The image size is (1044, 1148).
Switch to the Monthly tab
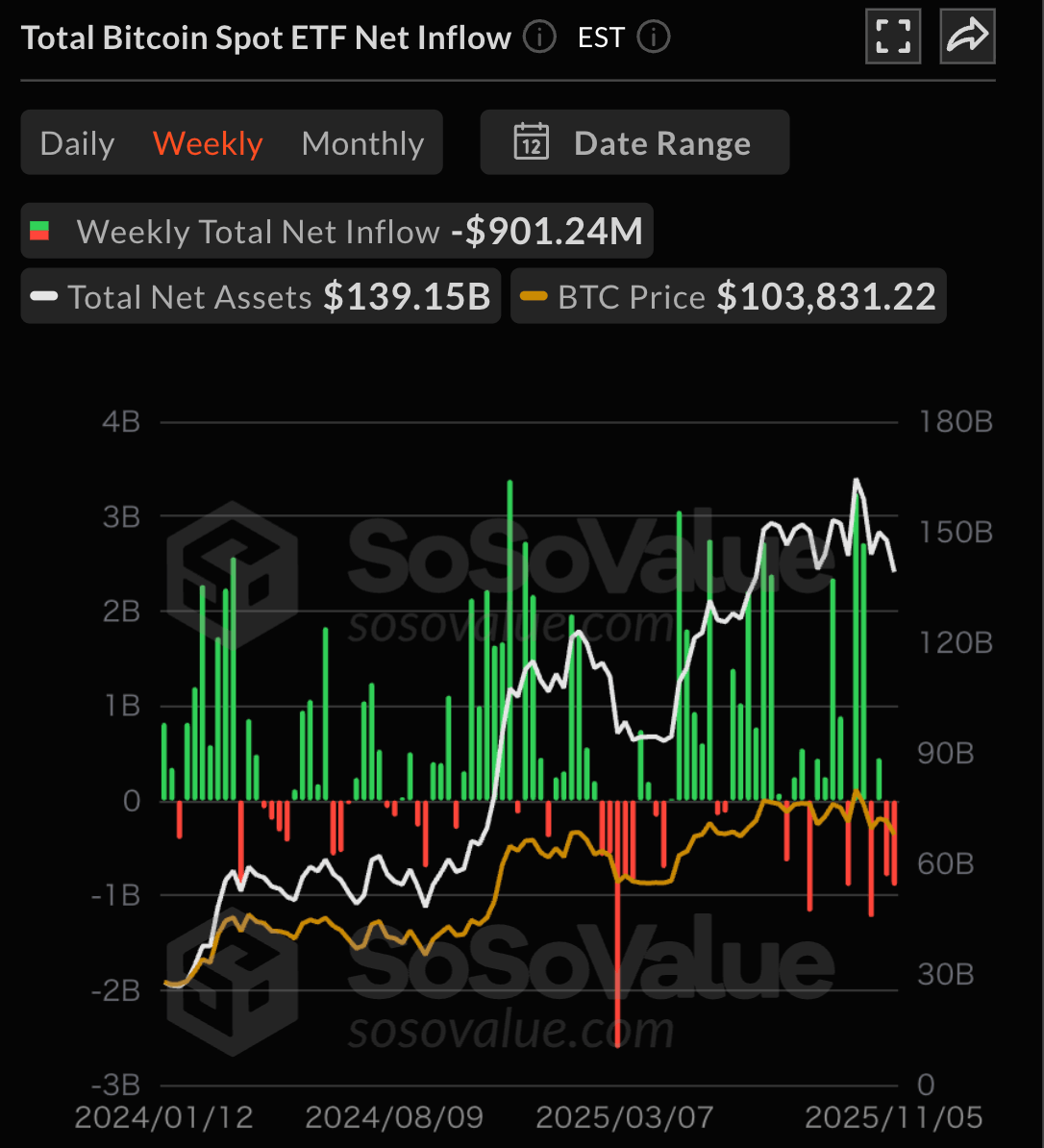click(x=362, y=143)
